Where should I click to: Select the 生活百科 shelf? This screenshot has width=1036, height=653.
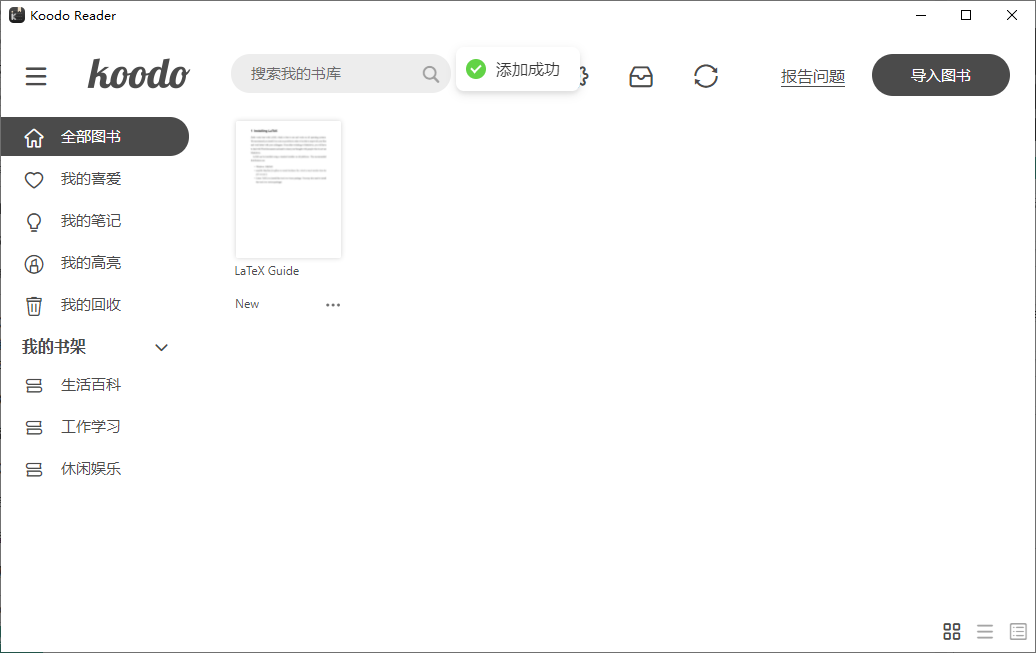(x=88, y=384)
